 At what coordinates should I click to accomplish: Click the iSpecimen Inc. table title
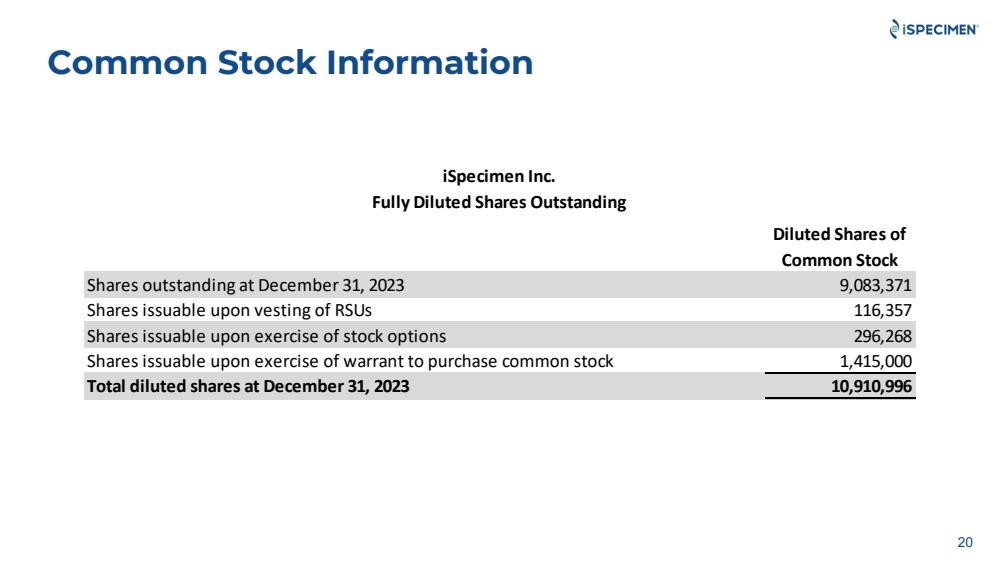click(499, 176)
